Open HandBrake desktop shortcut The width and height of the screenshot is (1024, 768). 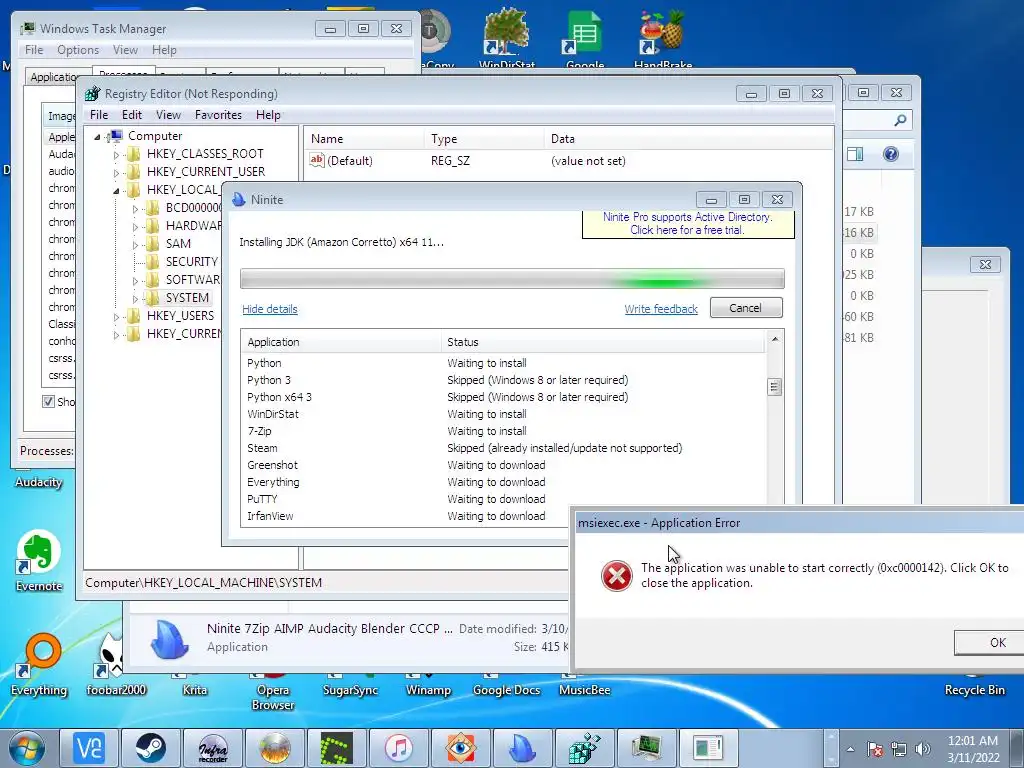click(662, 38)
